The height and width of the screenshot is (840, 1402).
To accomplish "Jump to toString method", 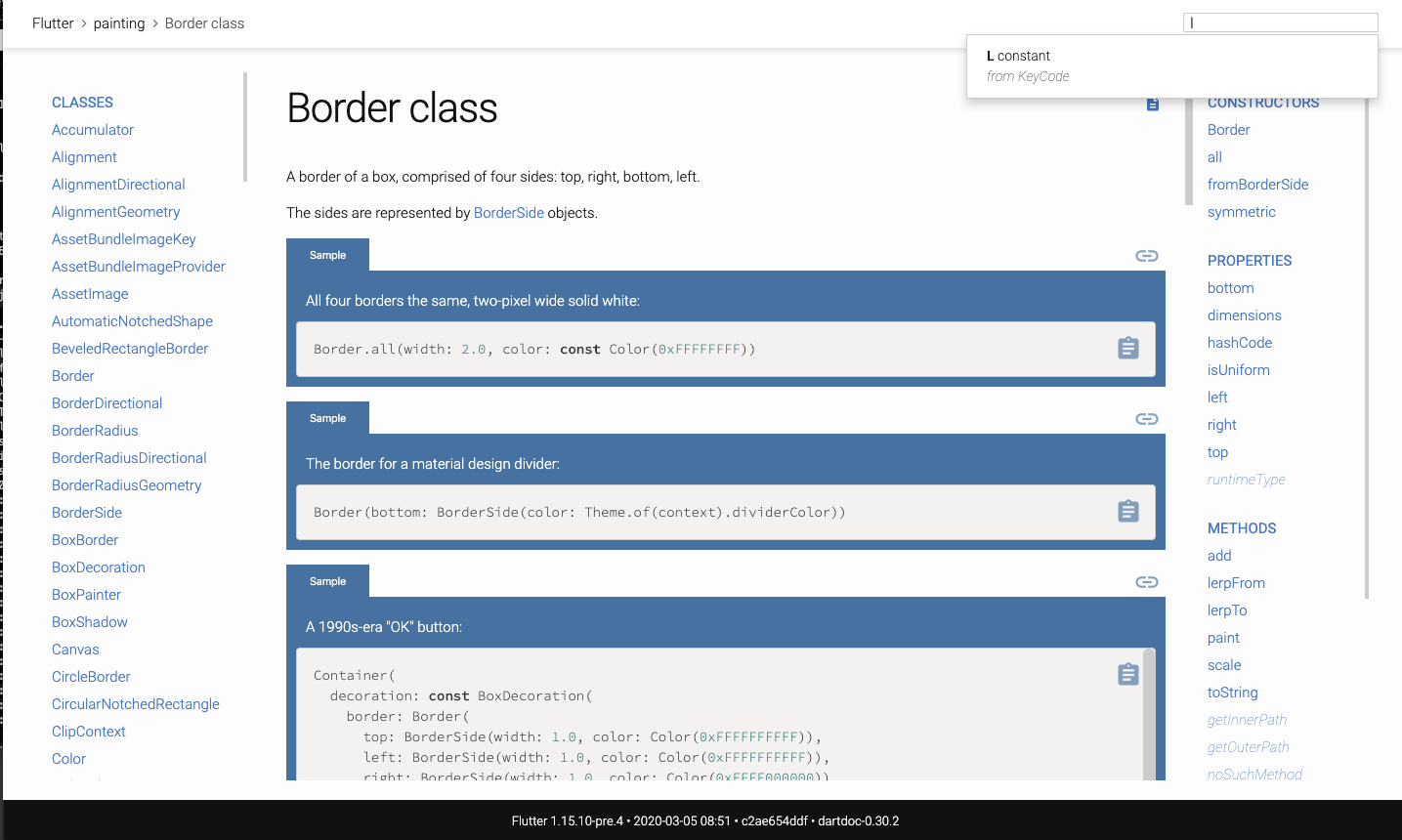I will click(x=1233, y=693).
